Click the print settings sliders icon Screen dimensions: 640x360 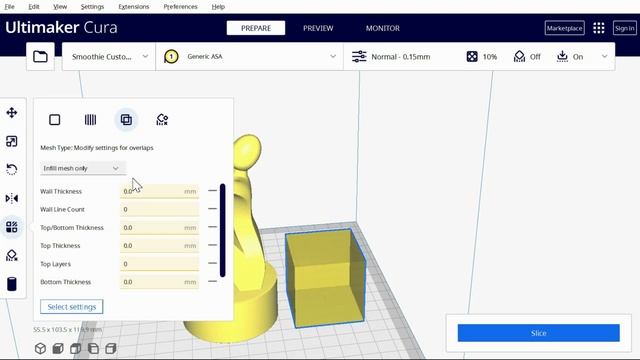[x=359, y=56]
